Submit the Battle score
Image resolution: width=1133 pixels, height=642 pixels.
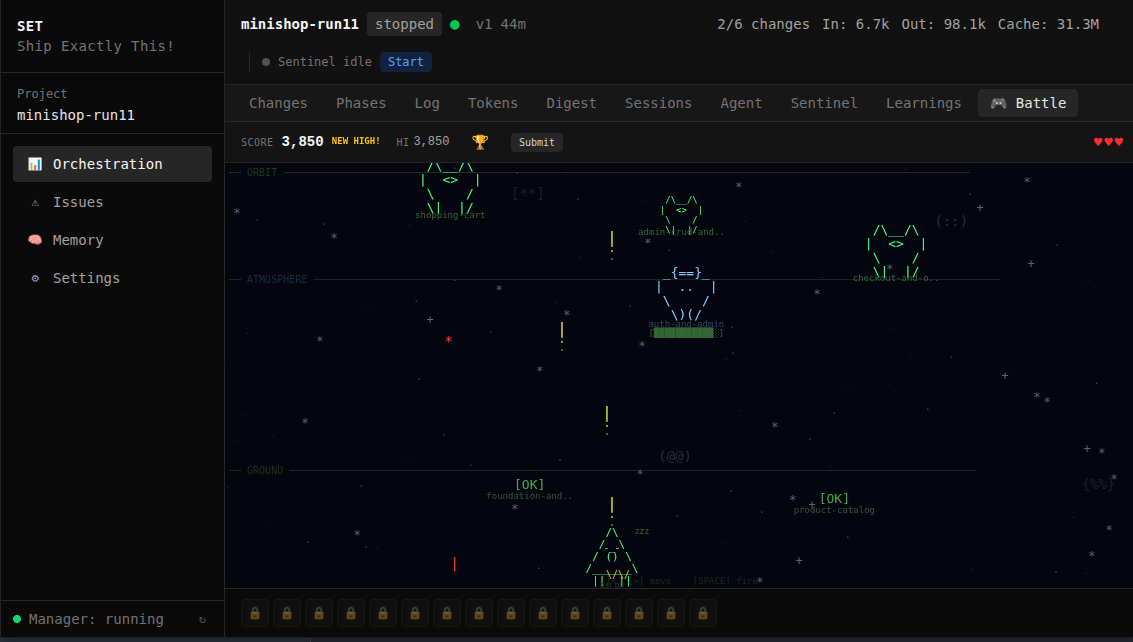coord(536,142)
